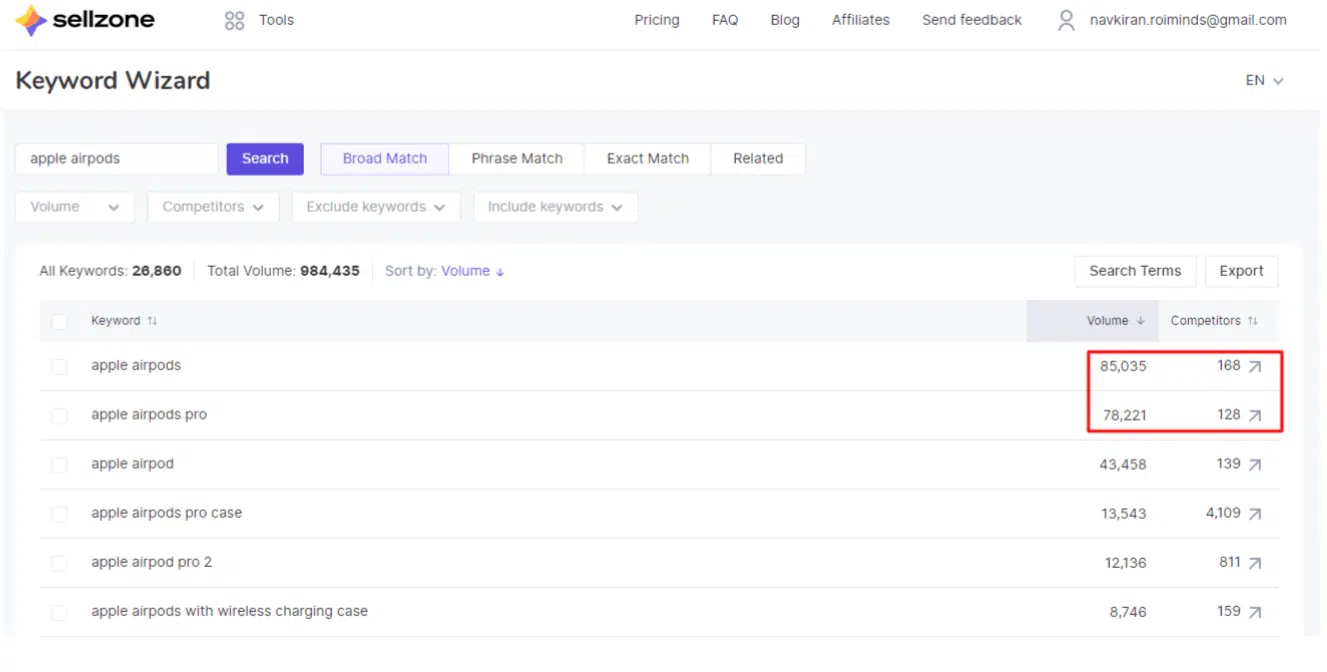1327x672 pixels.
Task: Expand the Volume filter dropdown
Action: pos(75,207)
